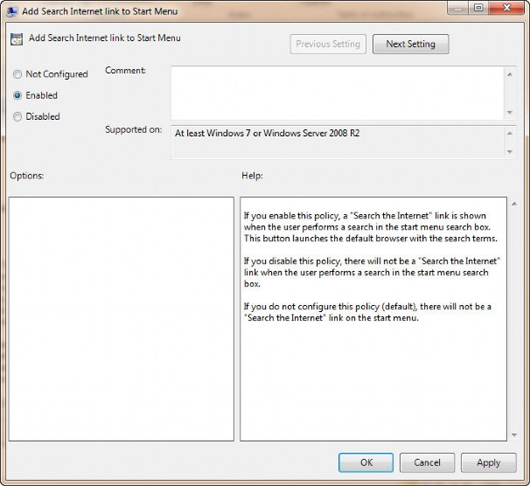Confirm changes with the OK button
Viewport: 530px width, 486px height.
click(x=366, y=463)
